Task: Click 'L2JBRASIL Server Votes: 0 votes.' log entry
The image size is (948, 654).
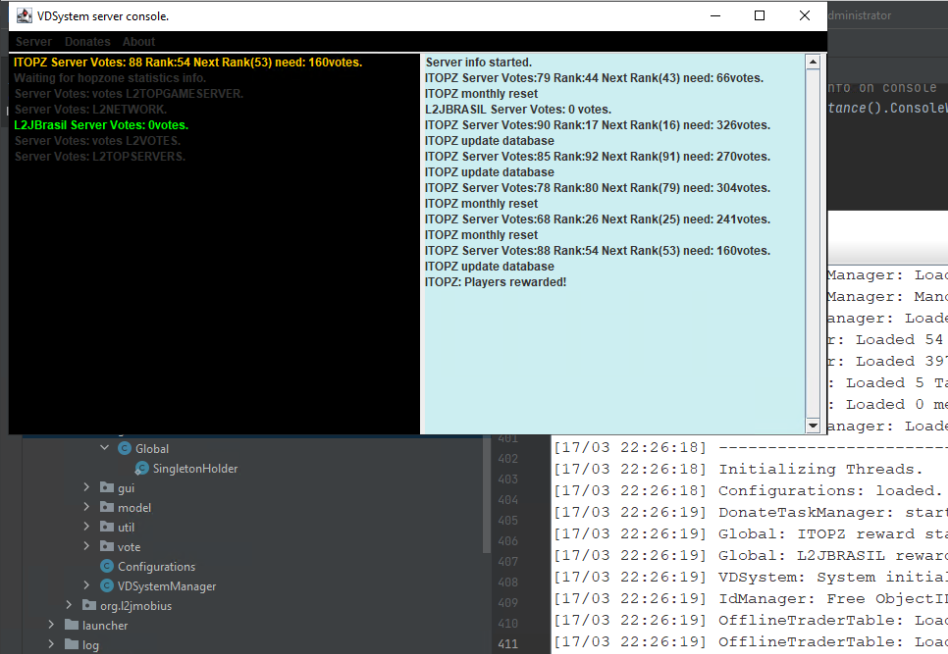Action: click(x=518, y=109)
